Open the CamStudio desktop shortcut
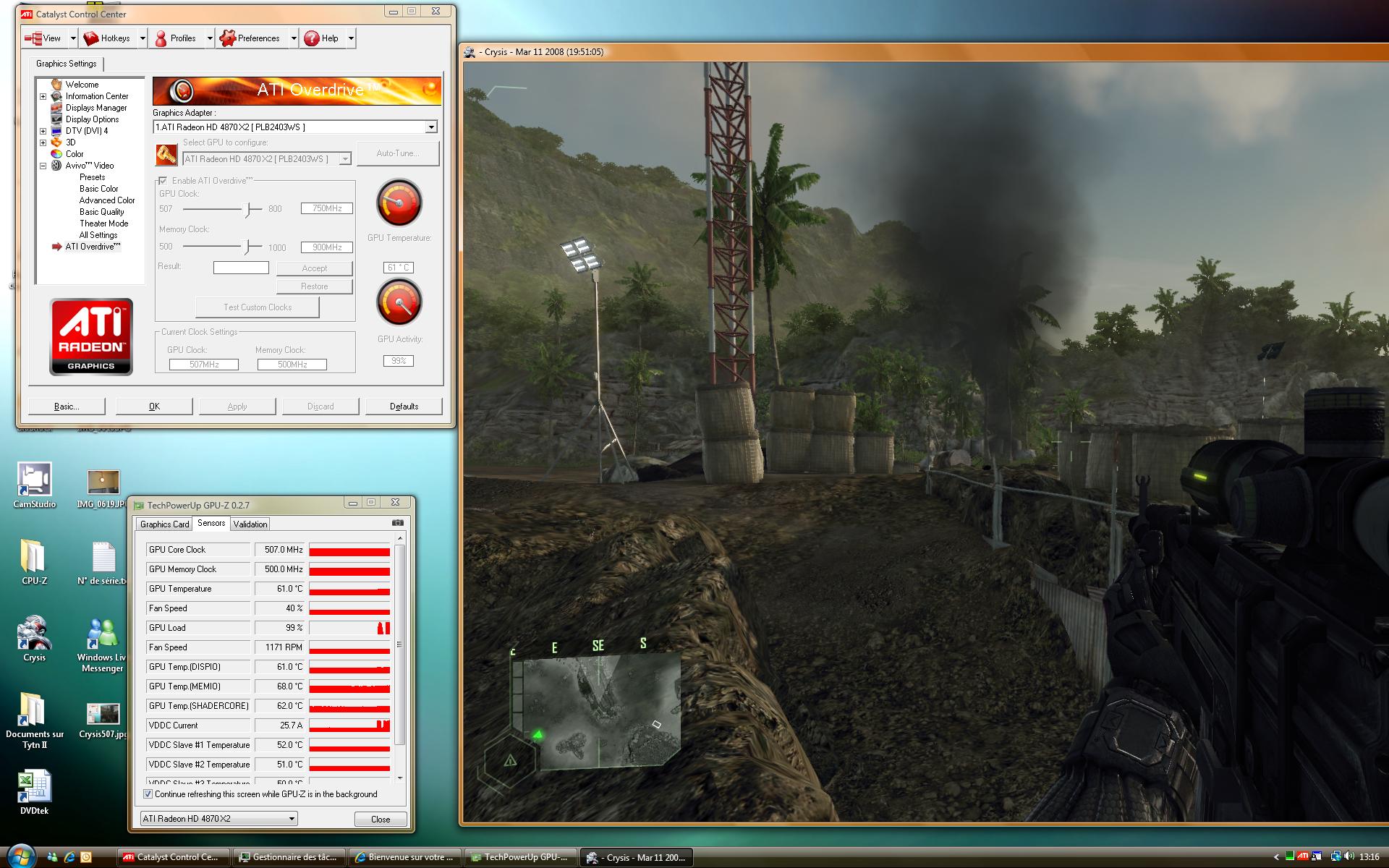 pyautogui.click(x=34, y=485)
